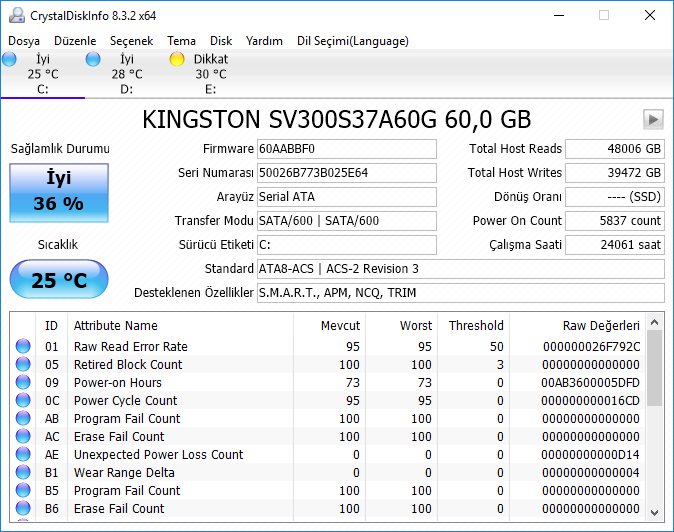This screenshot has height=532, width=674.
Task: Click status orb of Power Cycle Count row
Action: coord(23,401)
